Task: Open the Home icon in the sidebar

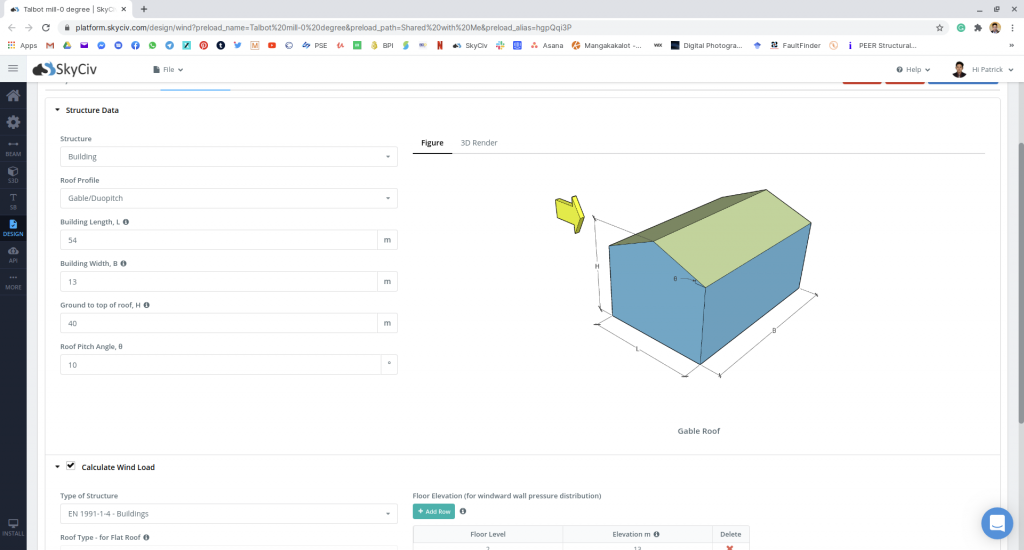Action: click(x=13, y=96)
